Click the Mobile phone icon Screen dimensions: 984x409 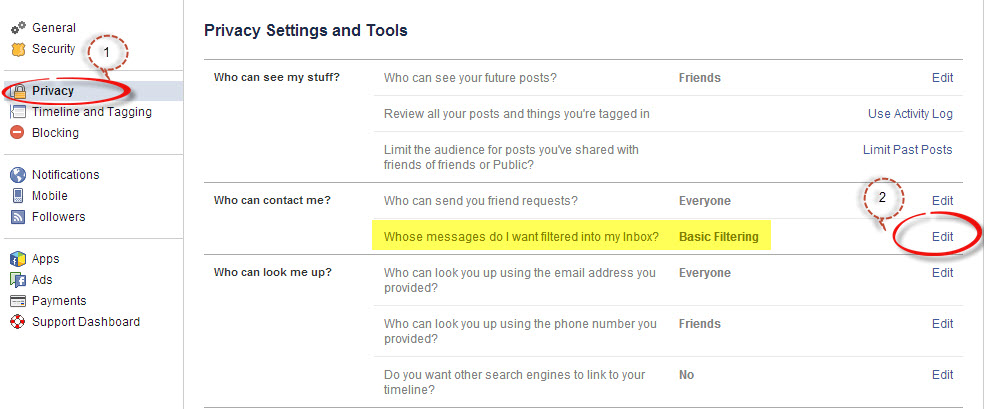pos(17,196)
